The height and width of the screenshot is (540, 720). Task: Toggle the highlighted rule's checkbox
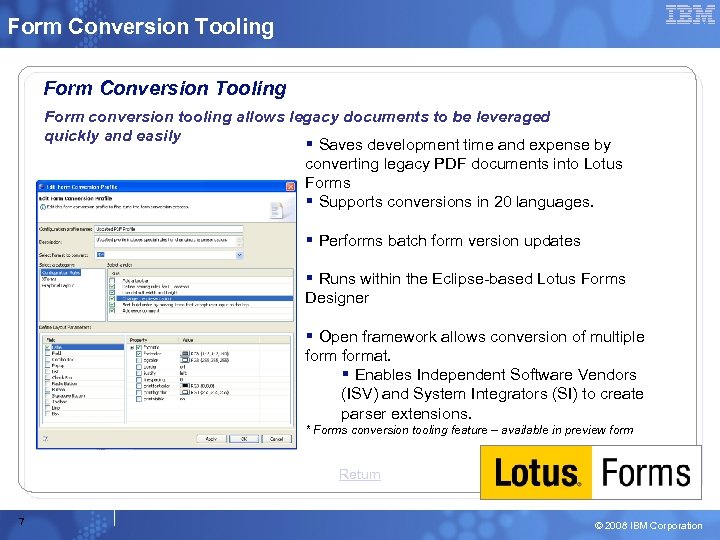[112, 298]
